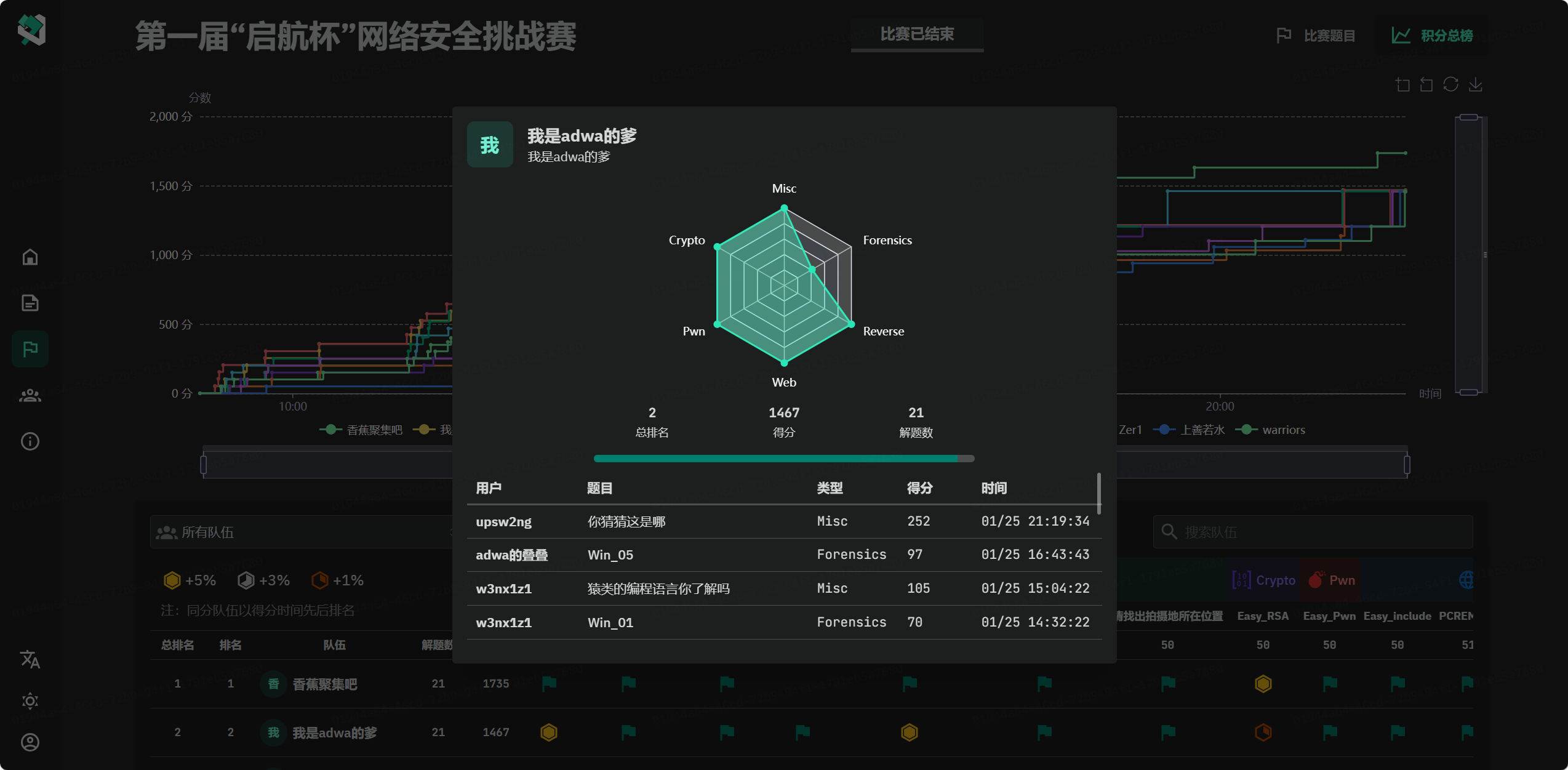Click 香蕉聚集吧 team row name
Image resolution: width=1568 pixels, height=770 pixels.
tap(324, 684)
